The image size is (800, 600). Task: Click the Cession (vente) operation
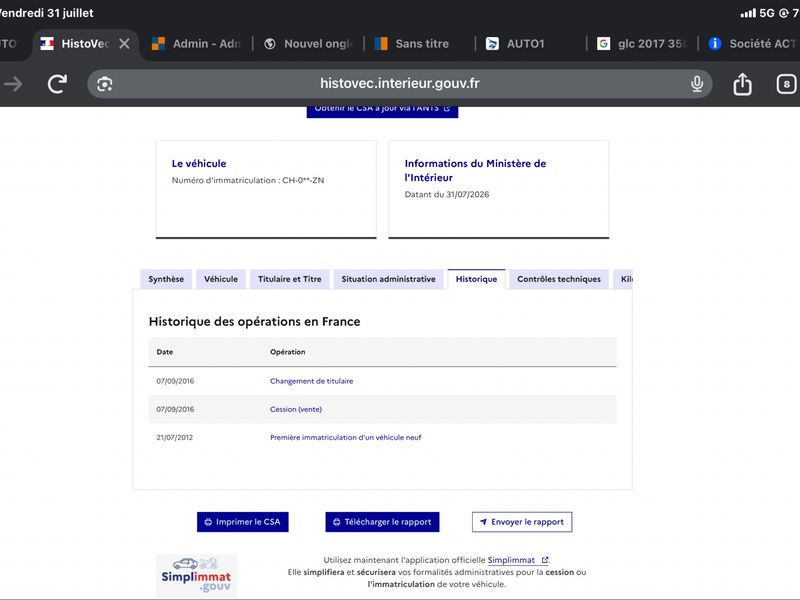pos(296,409)
